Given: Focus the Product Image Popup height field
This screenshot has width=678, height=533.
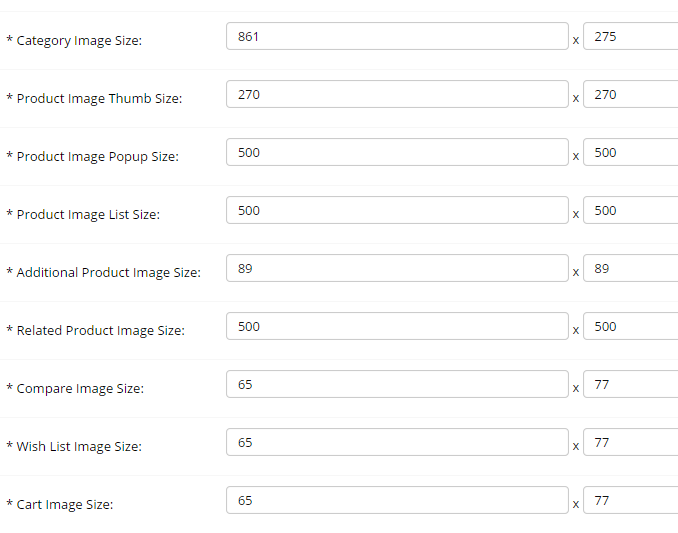Looking at the screenshot, I should click(631, 153).
